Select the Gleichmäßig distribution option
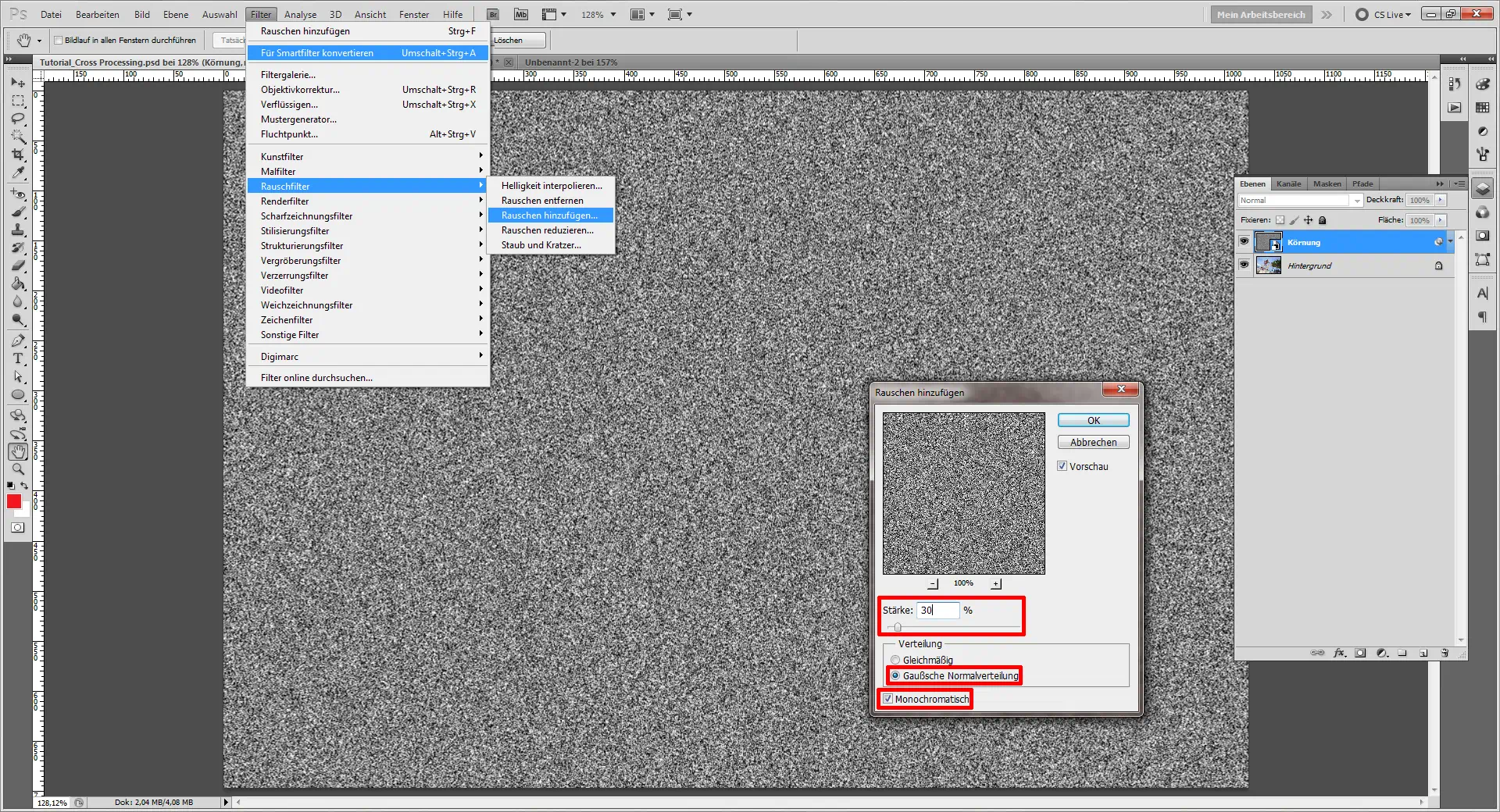The height and width of the screenshot is (812, 1500). pos(895,660)
